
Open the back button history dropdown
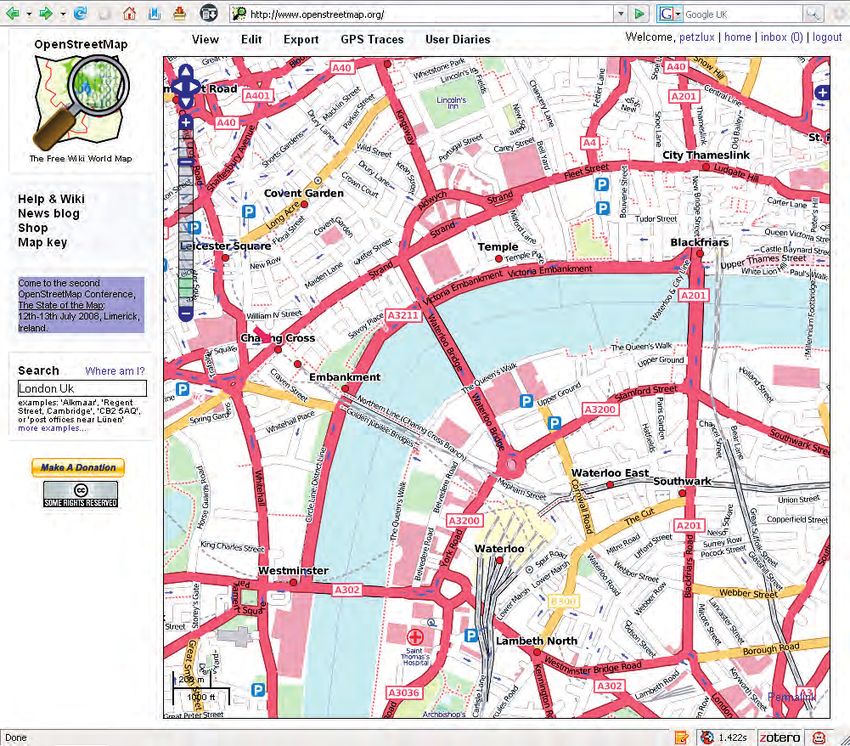29,14
